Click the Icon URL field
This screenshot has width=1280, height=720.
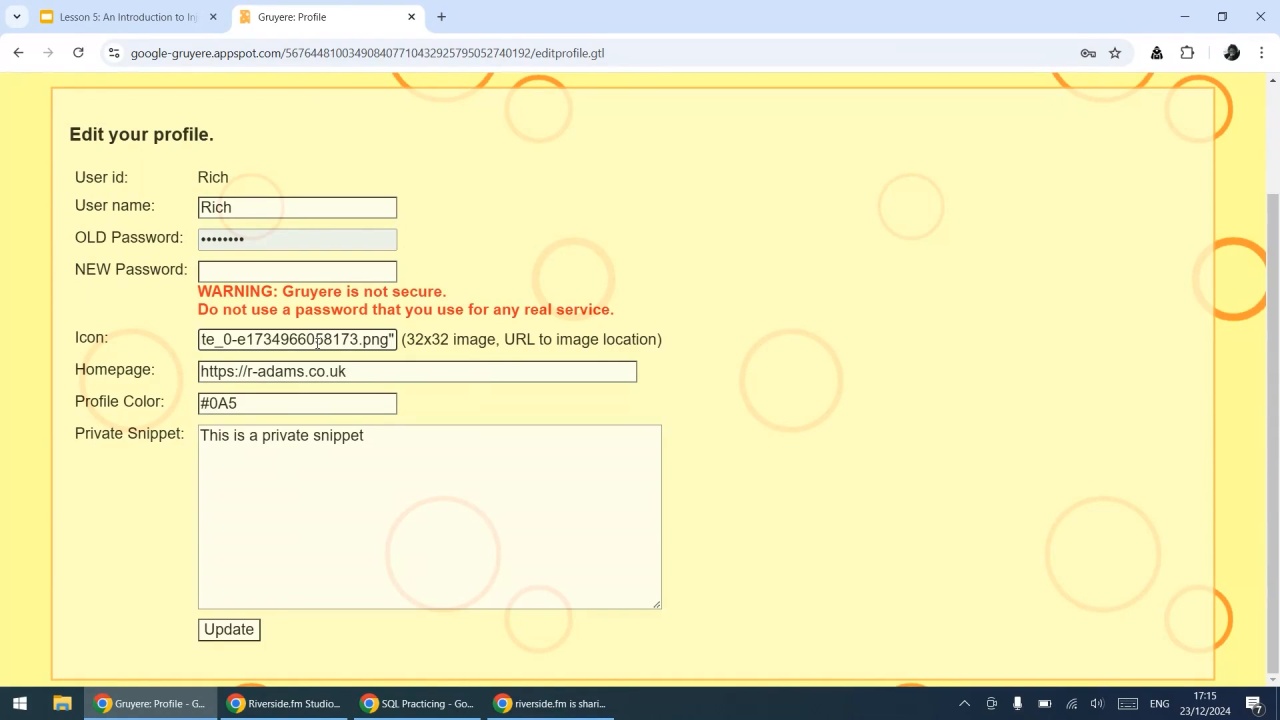(x=297, y=339)
